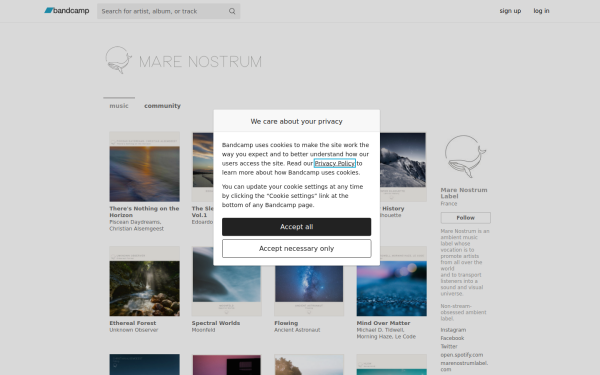Open There's Nothing on the Horizon album cover
Screen dimensions: 600x375
pos(144,166)
